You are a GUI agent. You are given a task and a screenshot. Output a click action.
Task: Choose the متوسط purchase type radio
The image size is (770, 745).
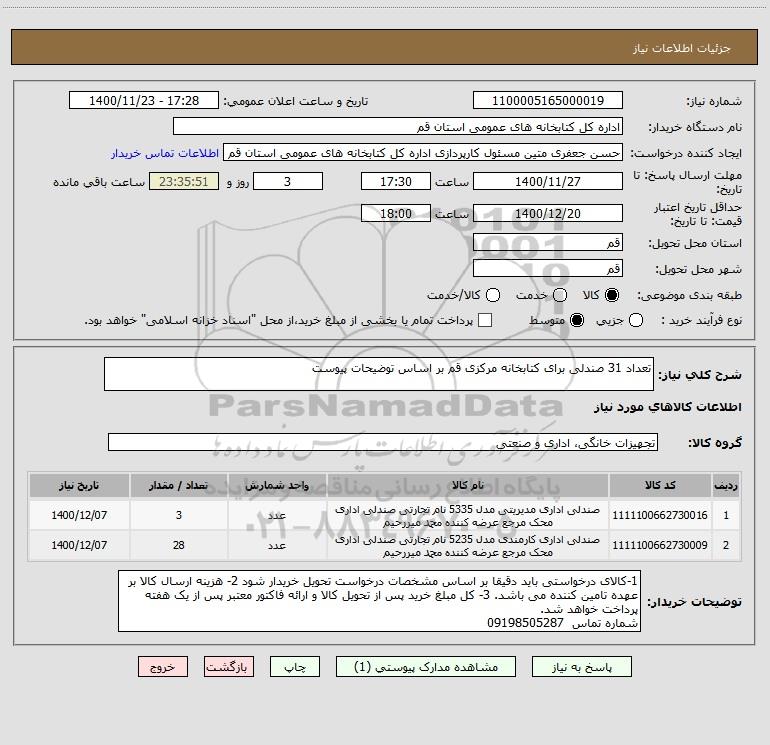pyautogui.click(x=577, y=320)
